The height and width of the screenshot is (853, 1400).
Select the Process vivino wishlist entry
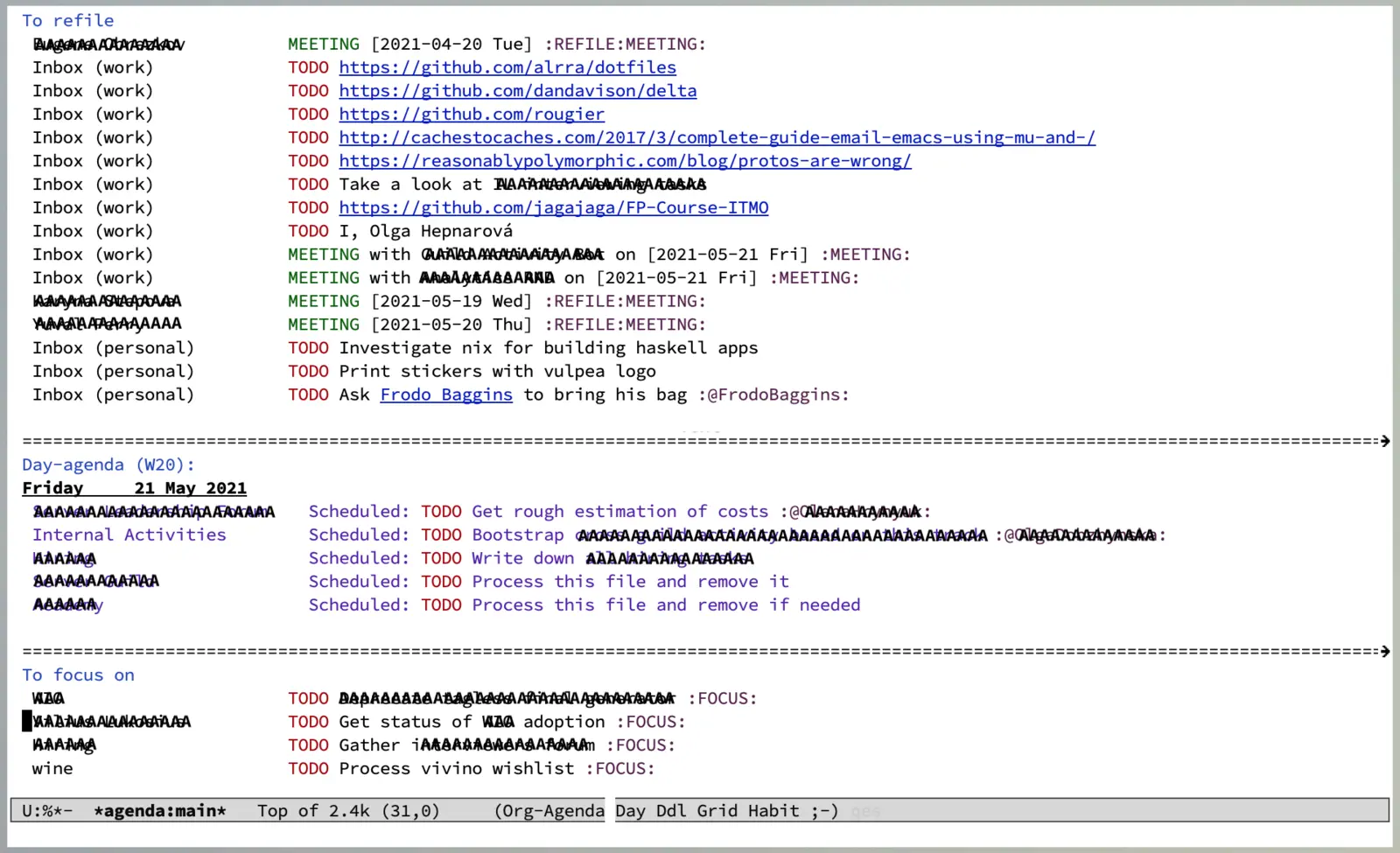pos(460,768)
